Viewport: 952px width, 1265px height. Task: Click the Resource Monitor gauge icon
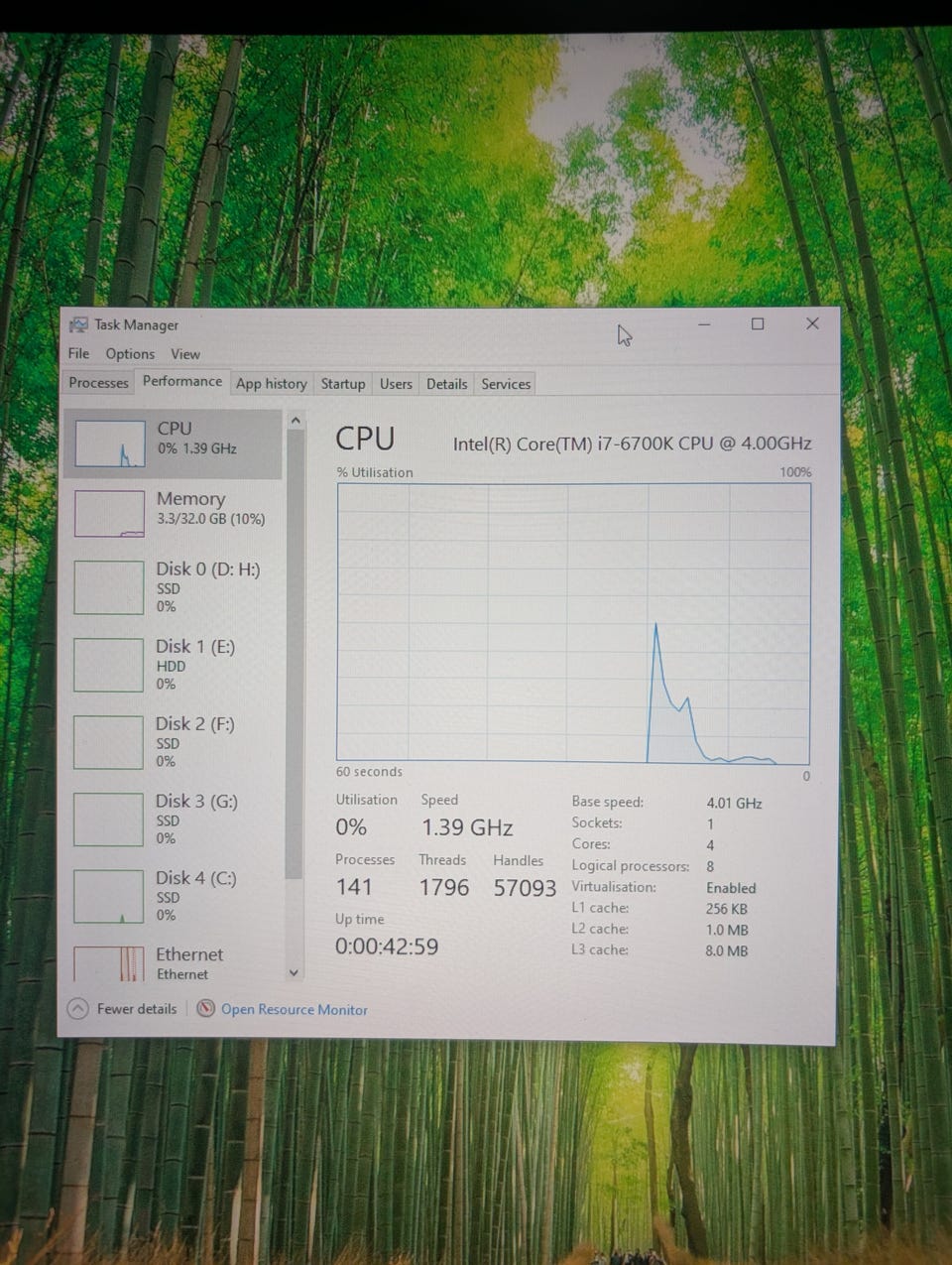206,1009
